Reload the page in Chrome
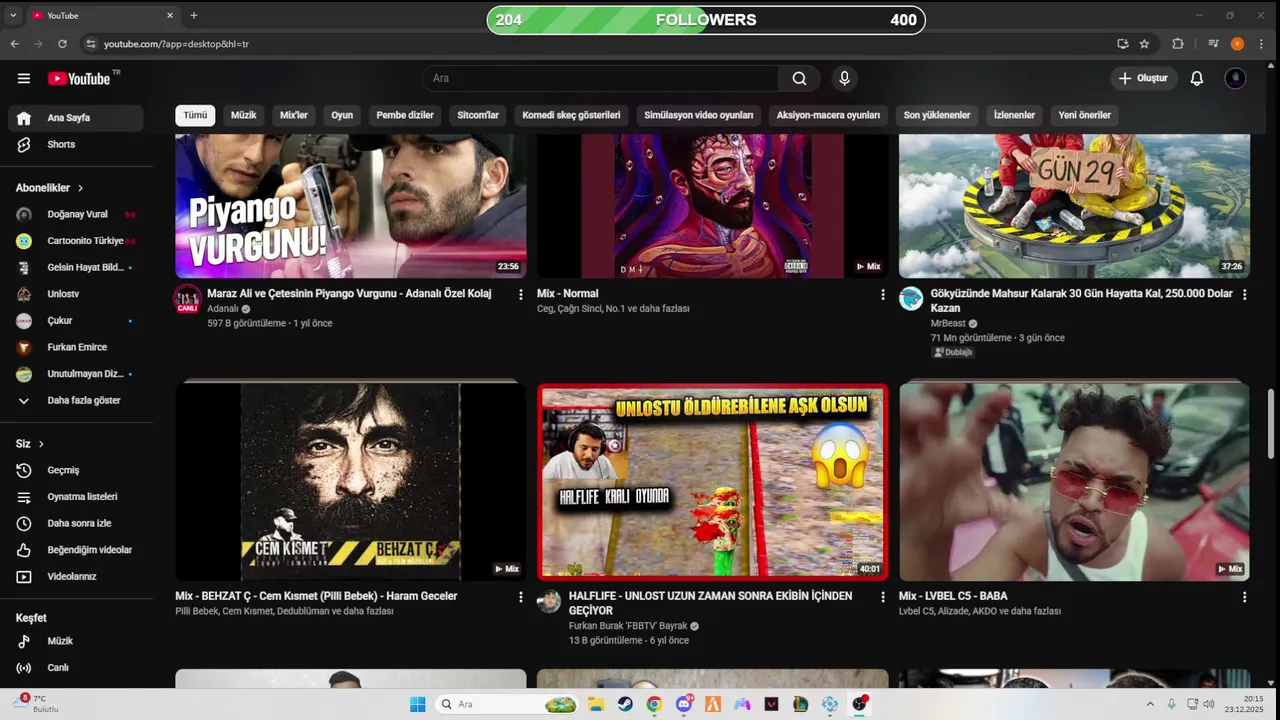This screenshot has width=1280, height=720. pyautogui.click(x=62, y=44)
